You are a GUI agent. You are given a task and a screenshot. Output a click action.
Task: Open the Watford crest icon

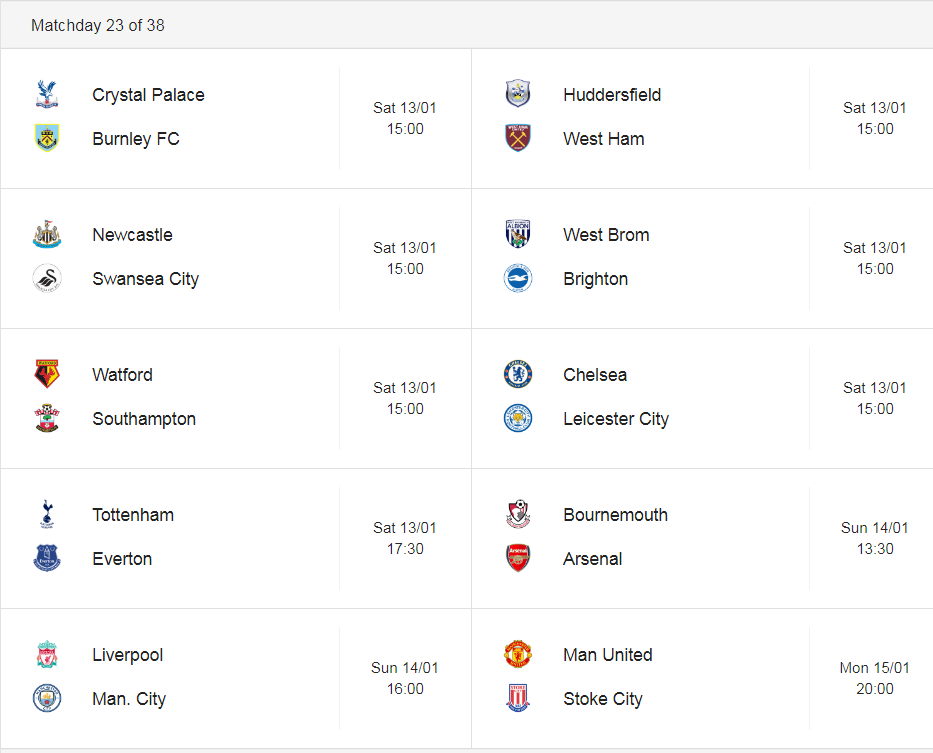pos(47,374)
